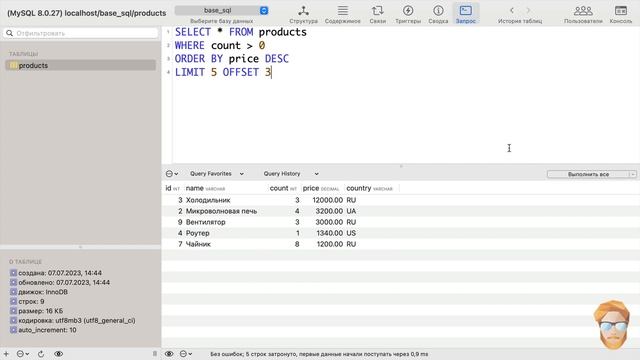
Task: Sort results by the count column header
Action: coord(283,188)
